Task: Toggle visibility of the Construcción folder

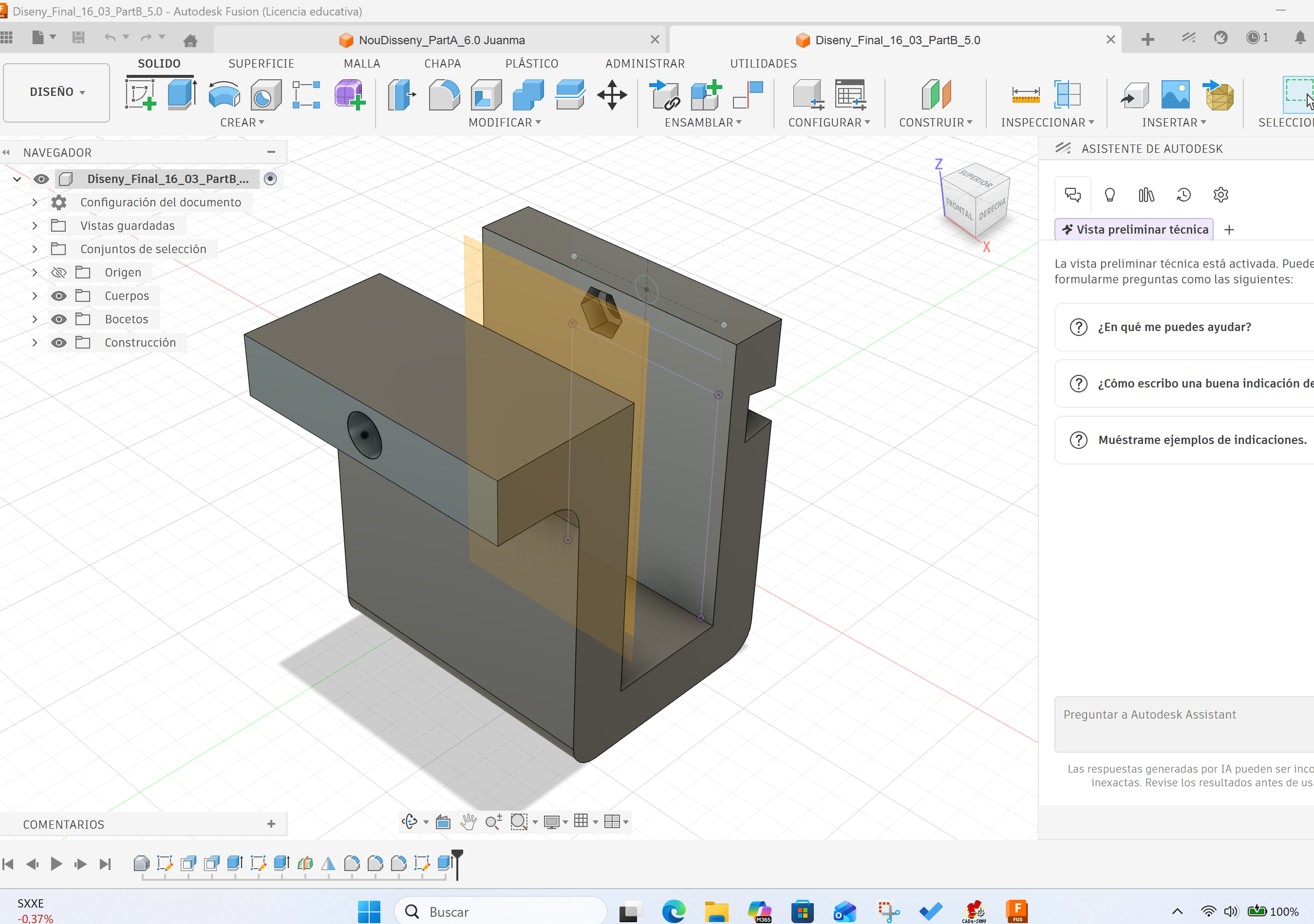Action: pyautogui.click(x=59, y=343)
